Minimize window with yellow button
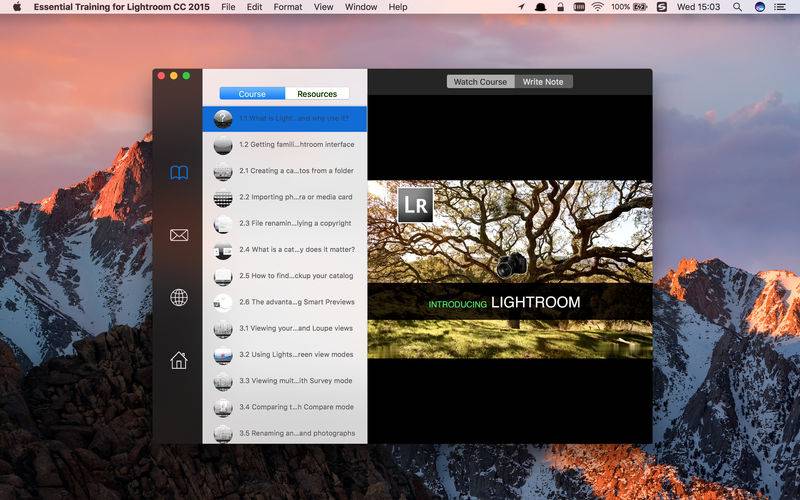Viewport: 800px width, 500px height. (x=173, y=76)
